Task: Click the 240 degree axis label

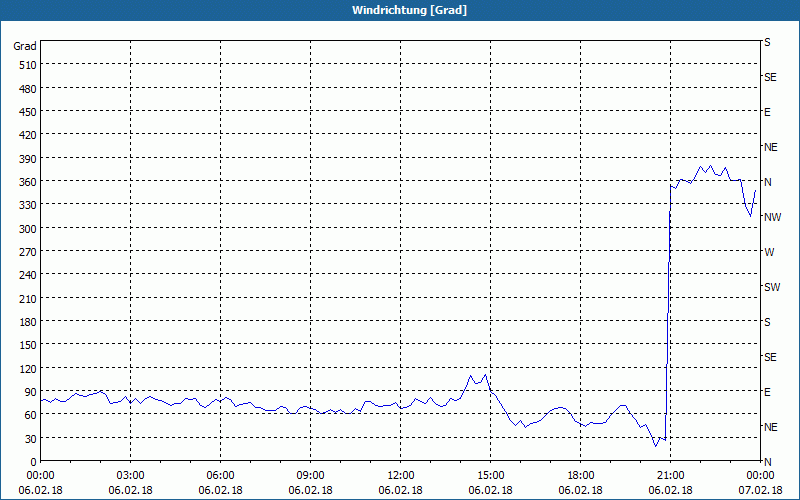Action: point(28,275)
